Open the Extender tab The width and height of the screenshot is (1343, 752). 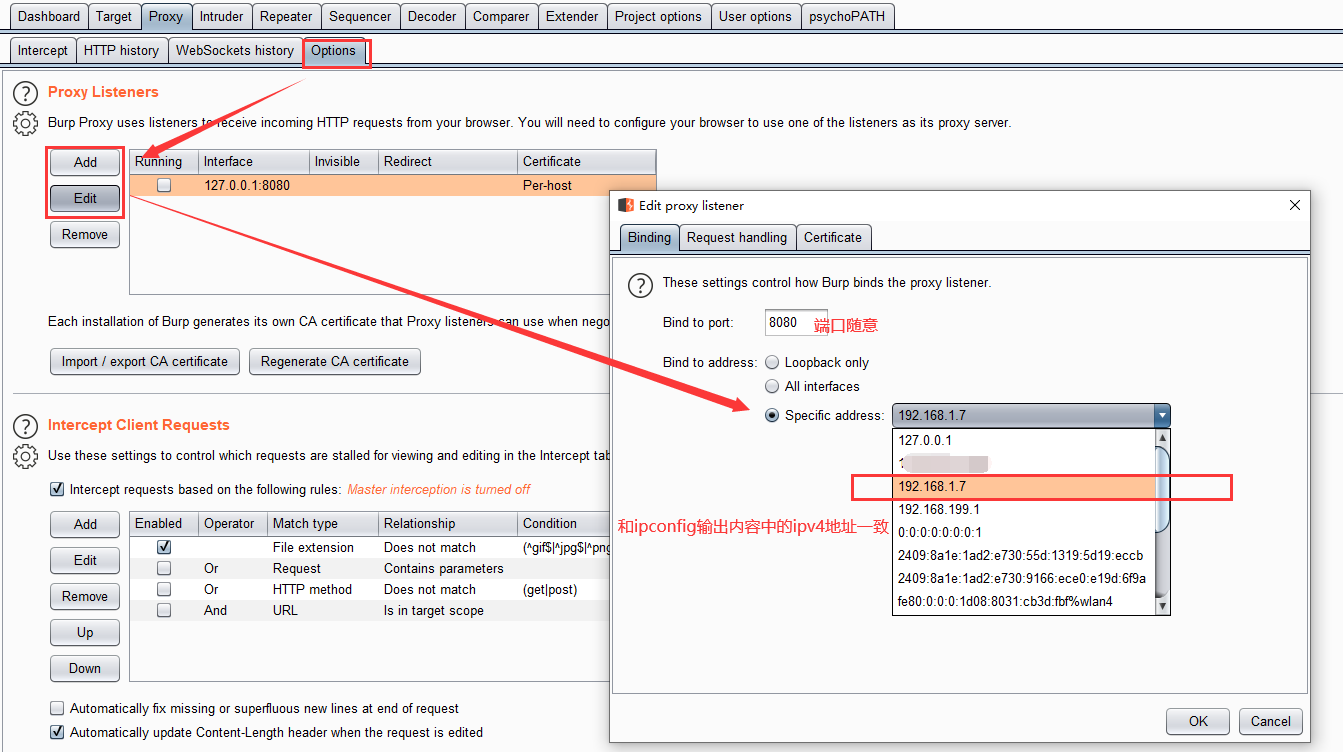pyautogui.click(x=572, y=16)
